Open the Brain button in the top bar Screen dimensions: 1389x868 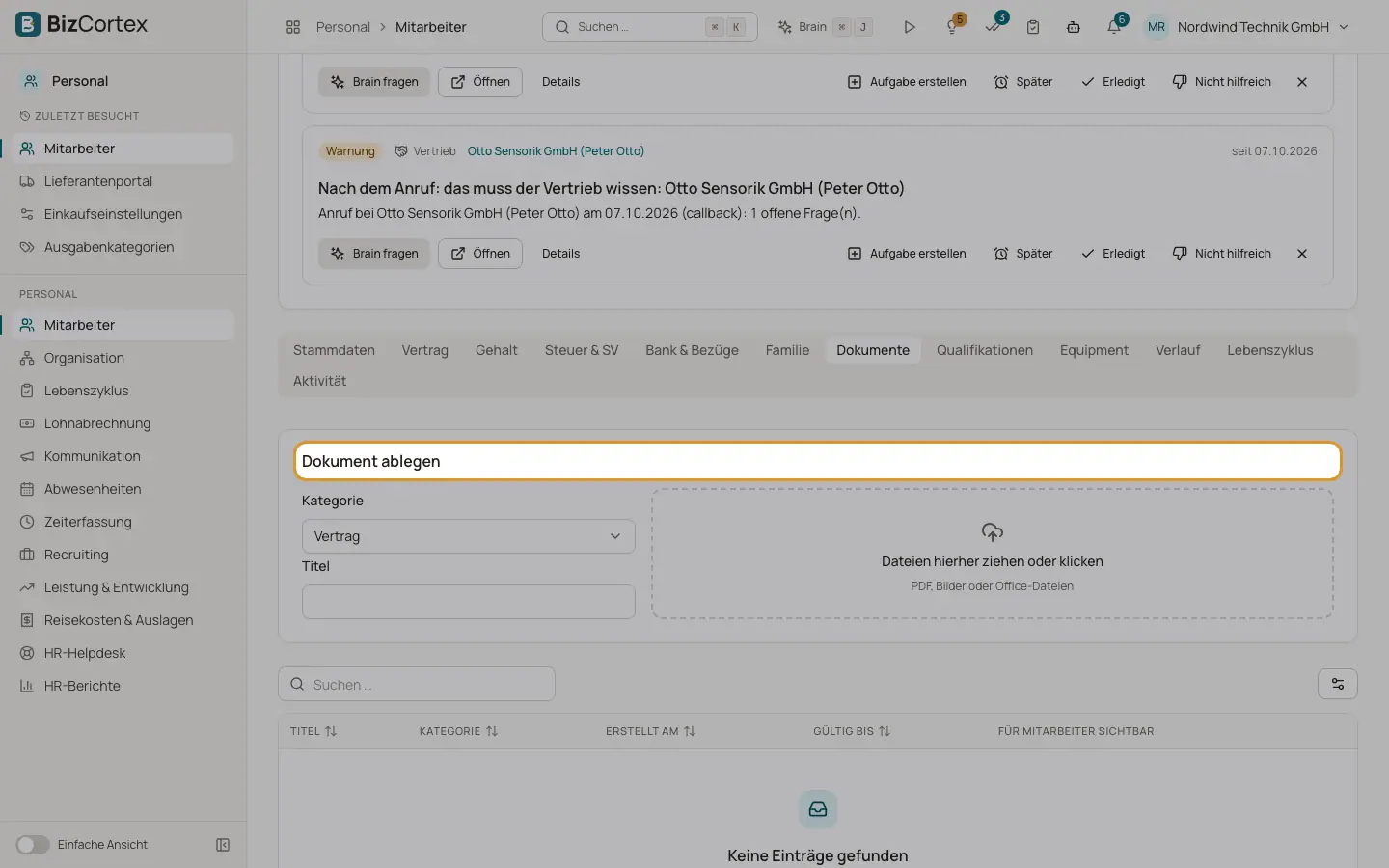coord(825,27)
